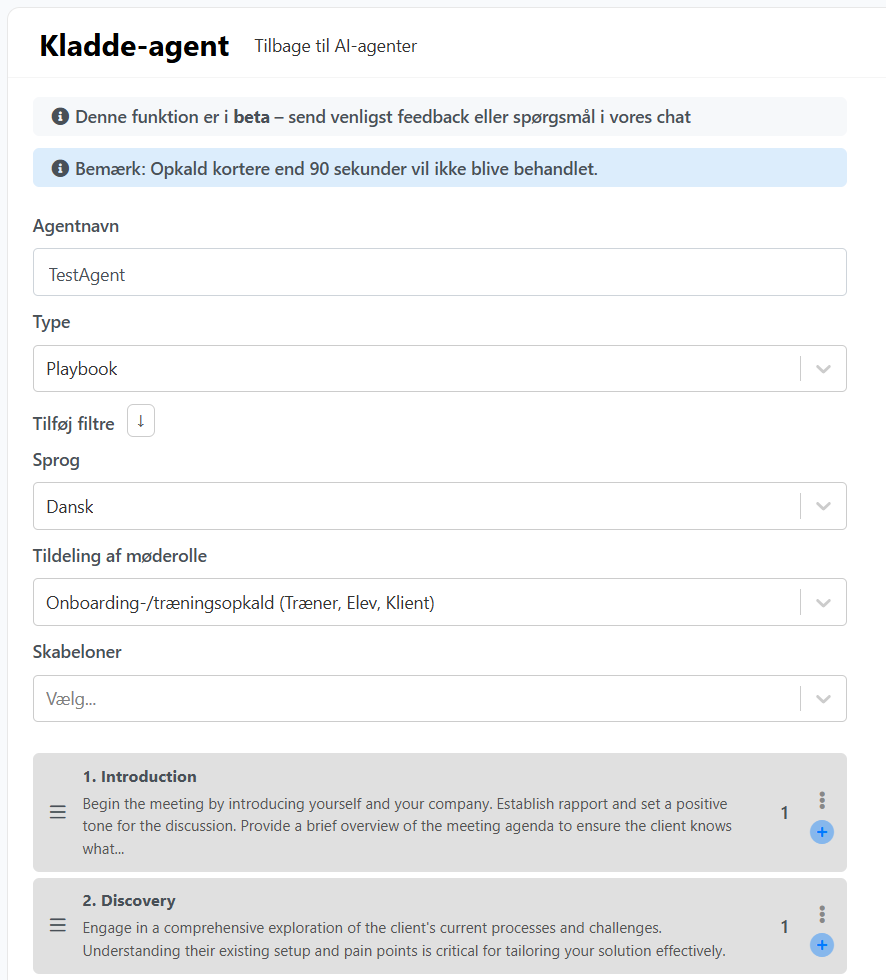Click the Introduction step description text

click(x=407, y=826)
